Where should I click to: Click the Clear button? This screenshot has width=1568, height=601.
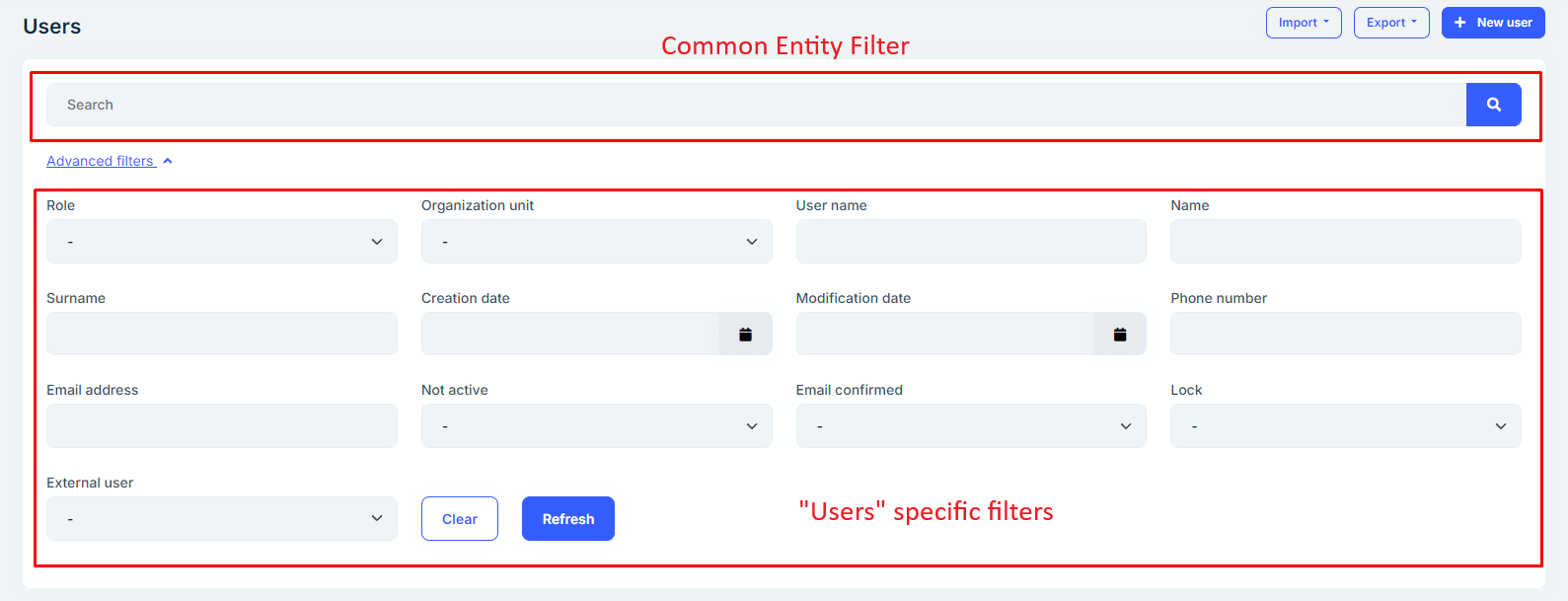pyautogui.click(x=459, y=518)
